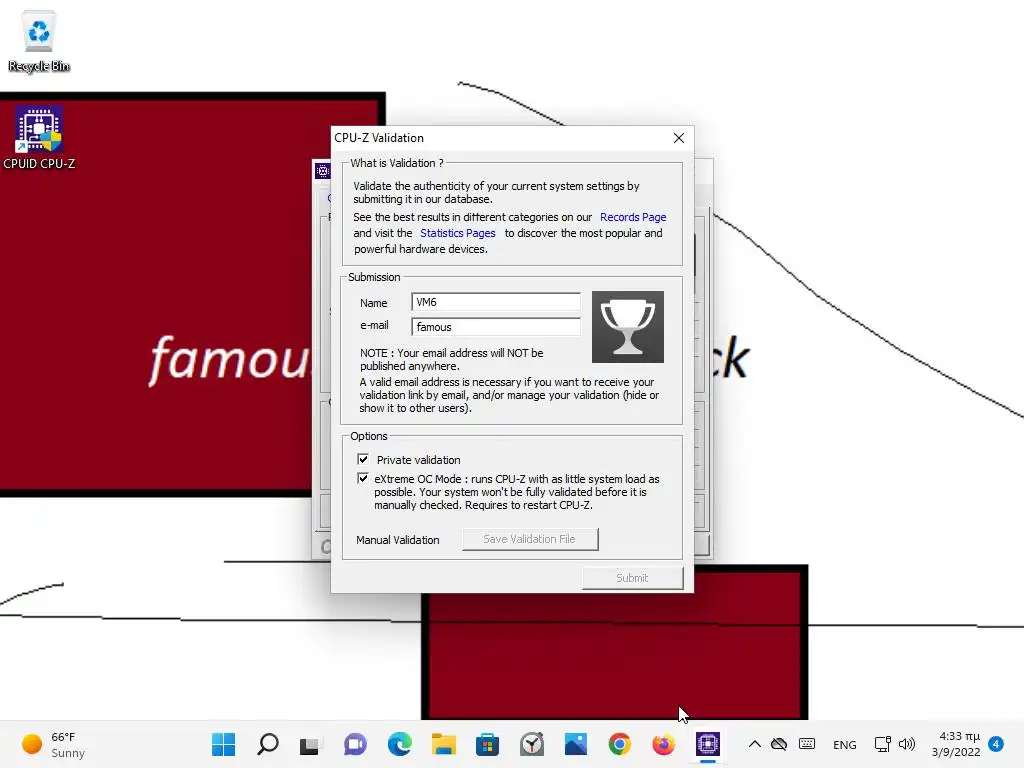The height and width of the screenshot is (768, 1024).
Task: Switch the ENG input language
Action: point(844,744)
